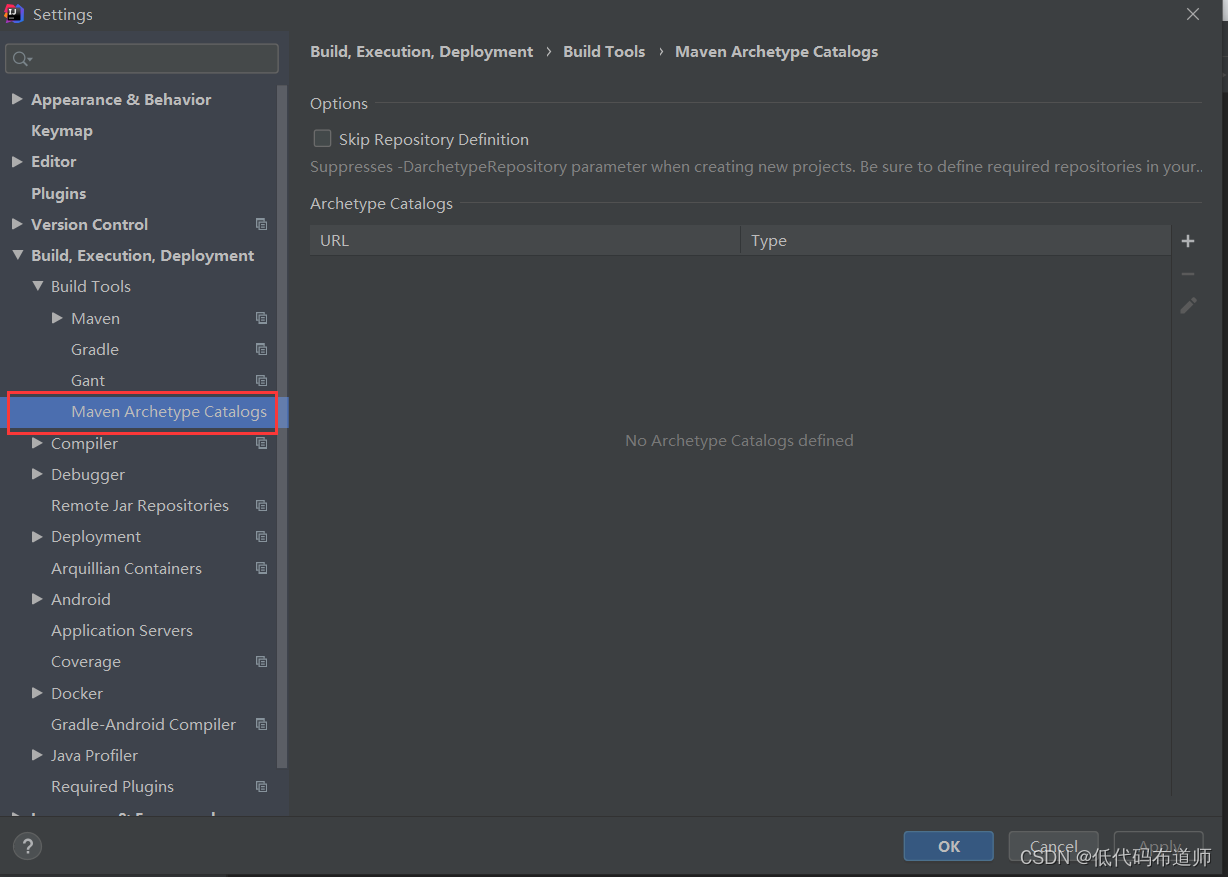Screen dimensions: 1228x877
Task: Click project-level icon beside Compiler
Action: coord(261,443)
